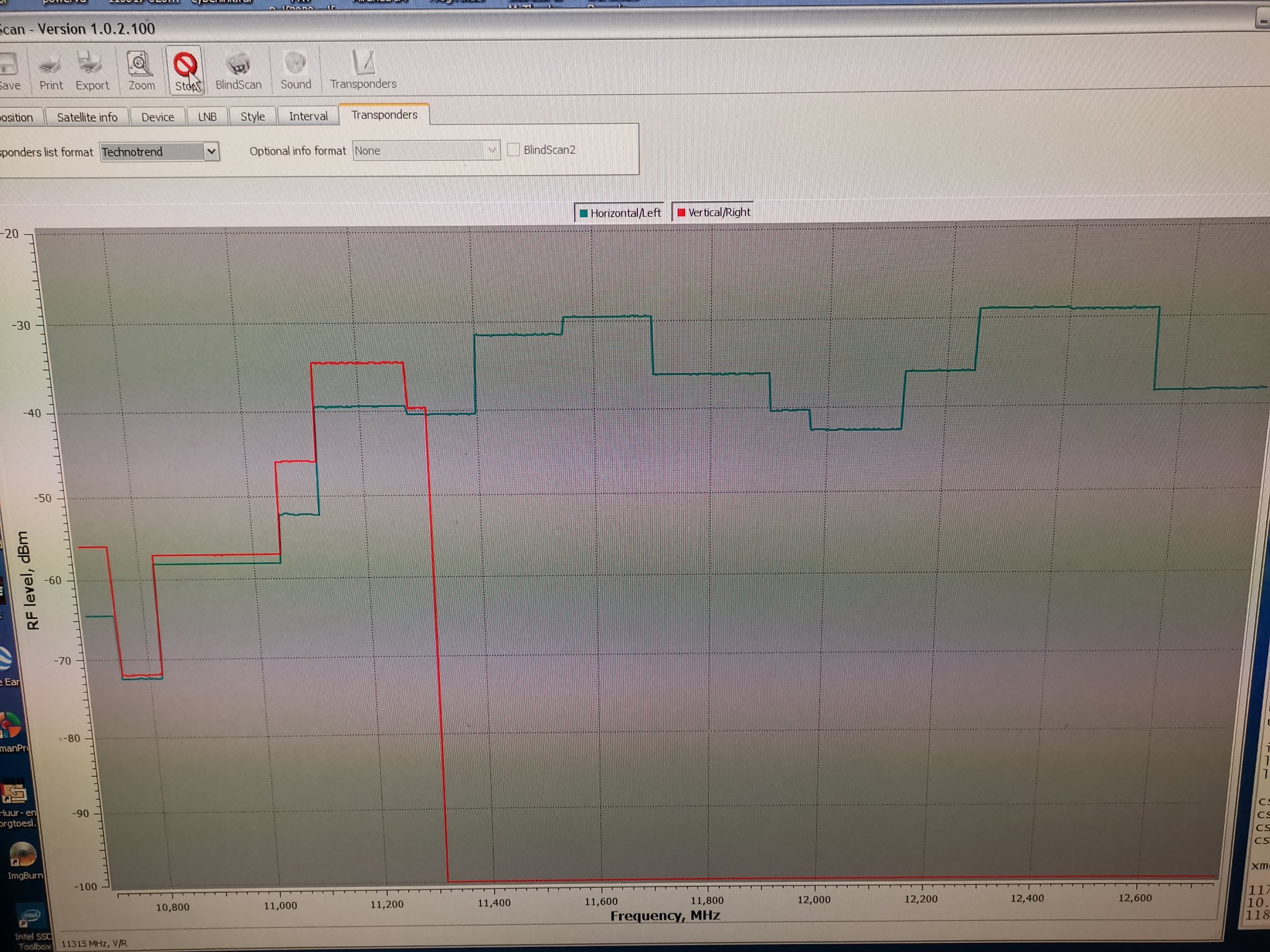Toggle the Horizontal/Left legend entry

point(620,213)
